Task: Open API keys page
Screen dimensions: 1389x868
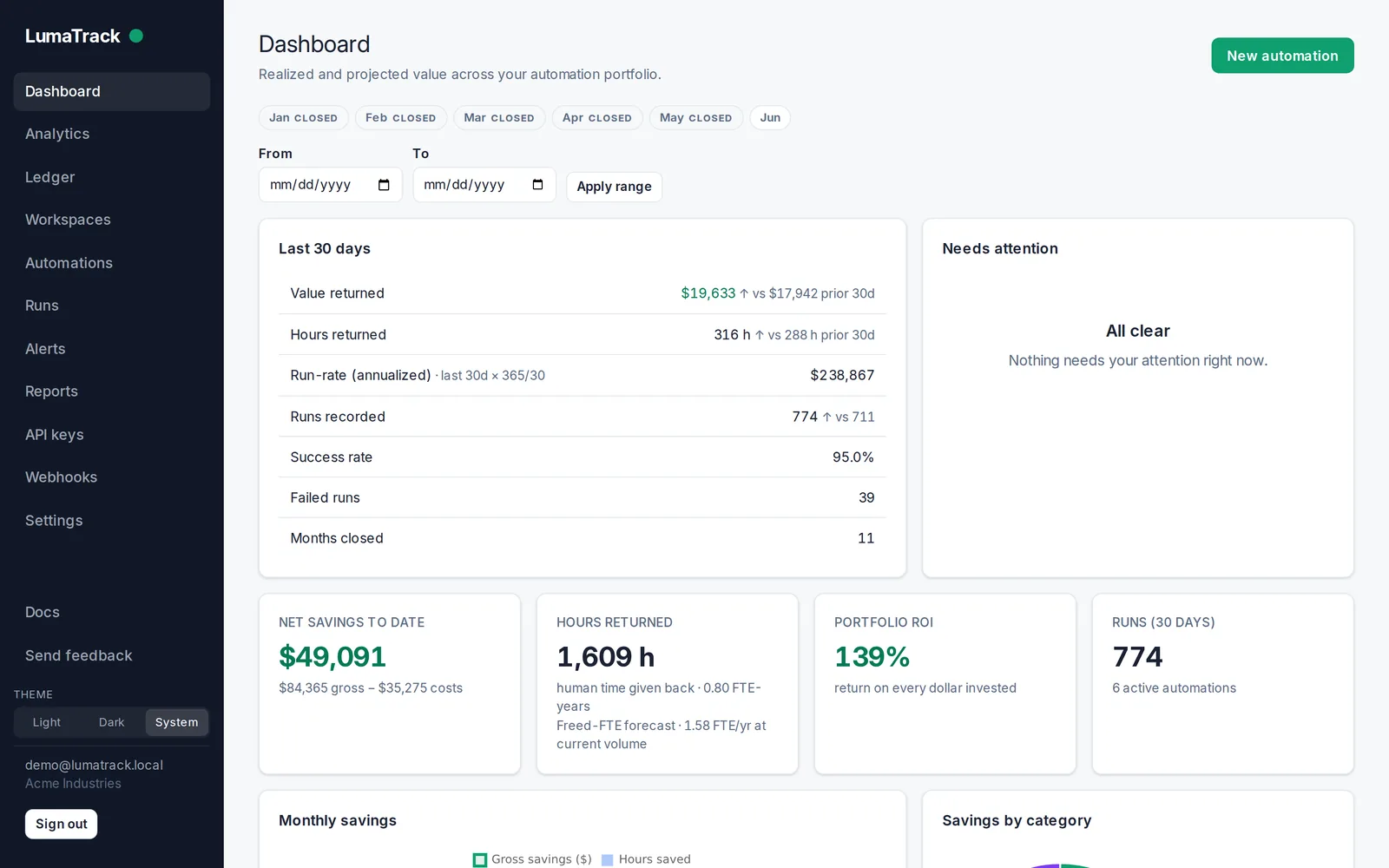Action: 112,435
